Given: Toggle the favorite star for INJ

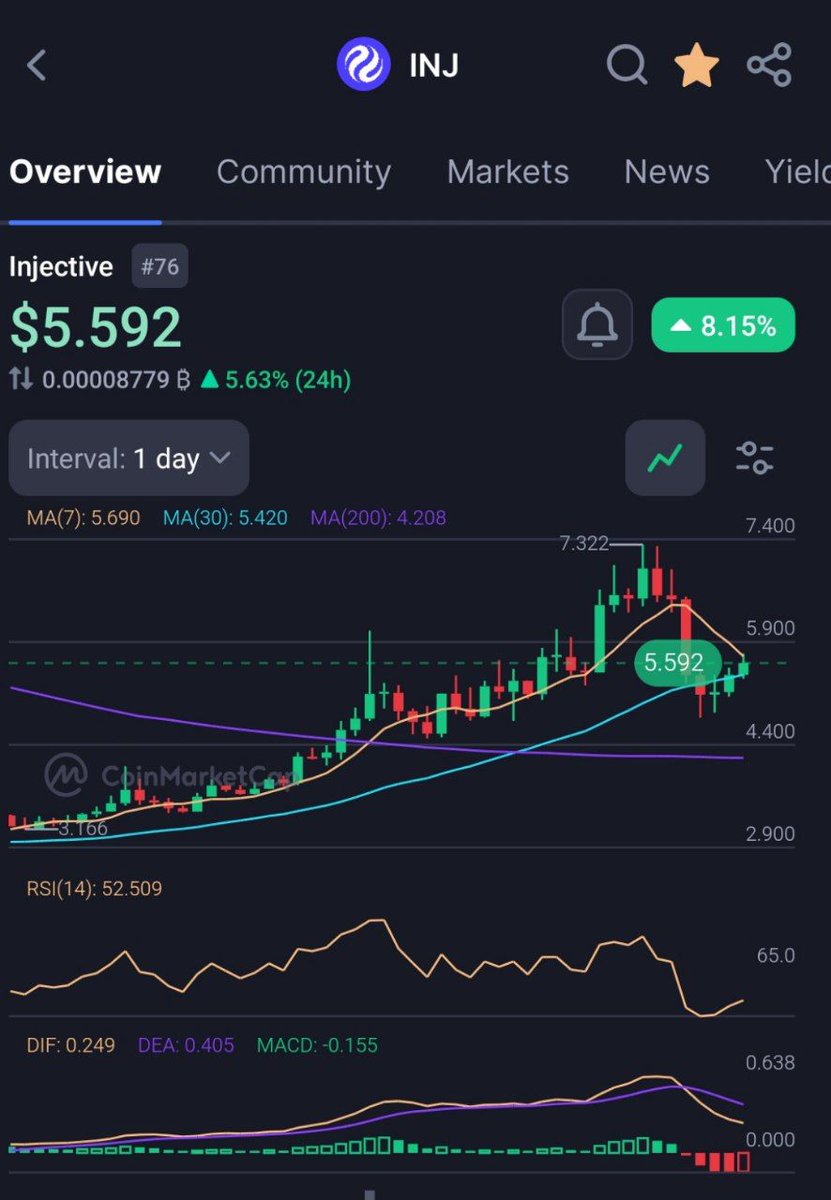Looking at the screenshot, I should pos(697,66).
